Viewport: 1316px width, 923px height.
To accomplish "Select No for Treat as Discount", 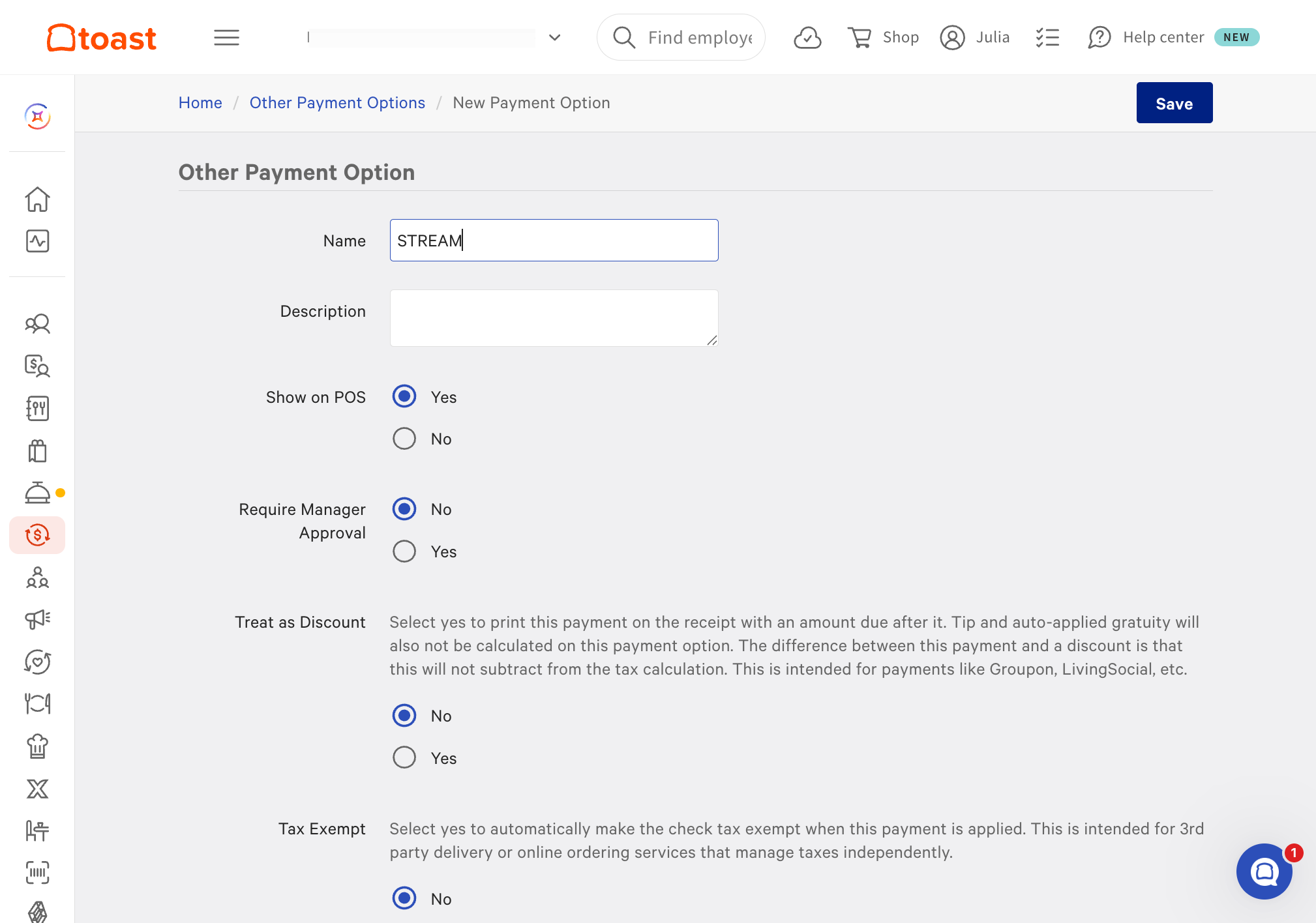I will click(x=404, y=716).
